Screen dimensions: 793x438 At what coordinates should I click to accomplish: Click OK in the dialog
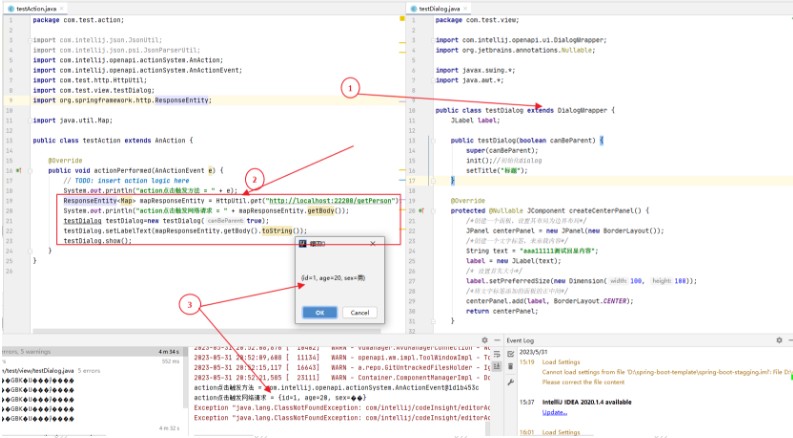click(320, 313)
